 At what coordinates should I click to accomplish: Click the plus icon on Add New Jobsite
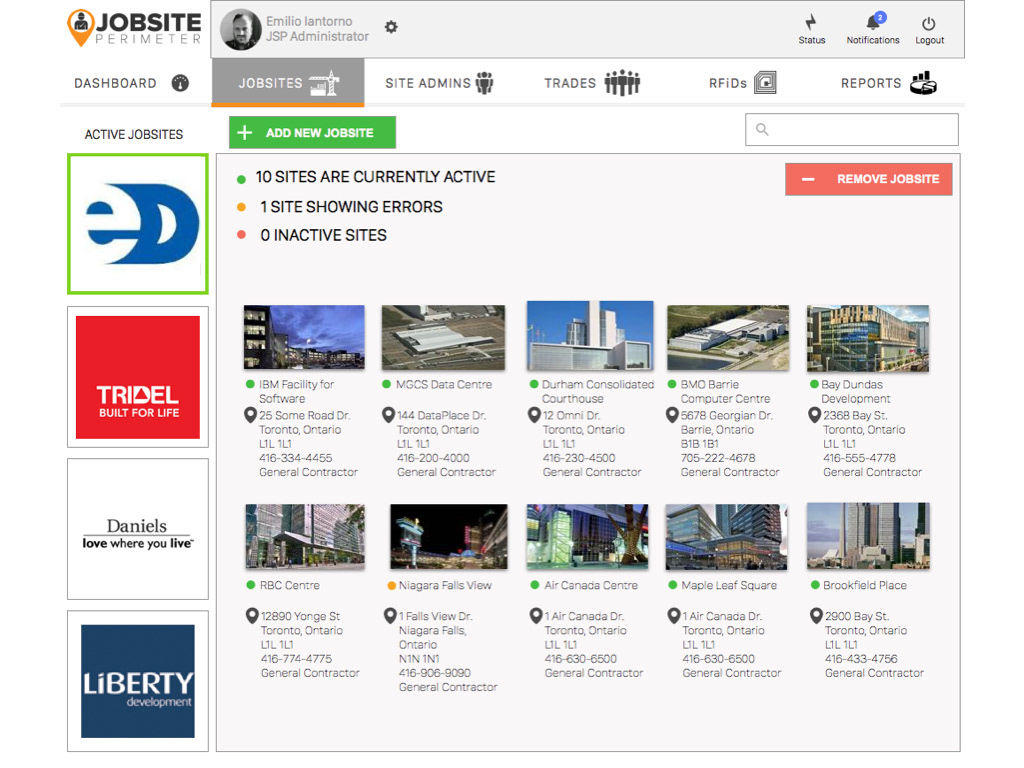(x=244, y=133)
